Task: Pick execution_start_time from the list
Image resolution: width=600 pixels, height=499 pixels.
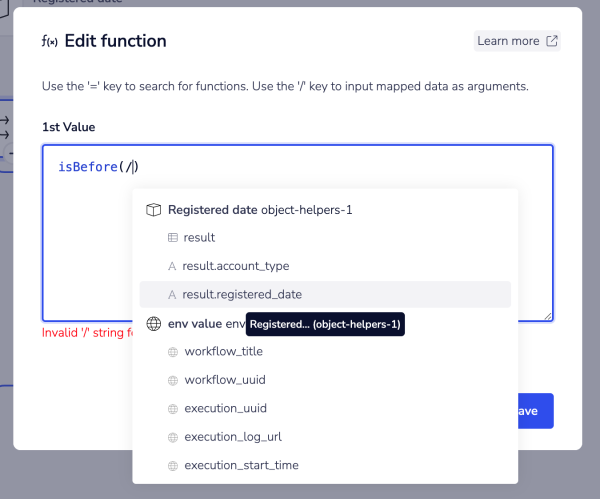Action: [x=241, y=465]
